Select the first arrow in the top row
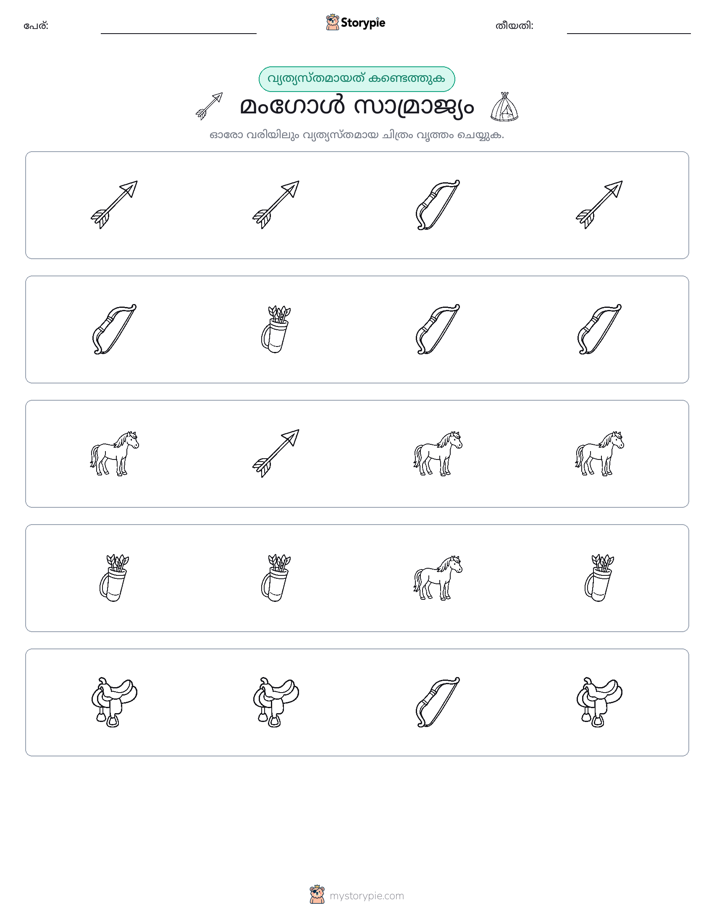This screenshot has height=924, width=714. (114, 204)
